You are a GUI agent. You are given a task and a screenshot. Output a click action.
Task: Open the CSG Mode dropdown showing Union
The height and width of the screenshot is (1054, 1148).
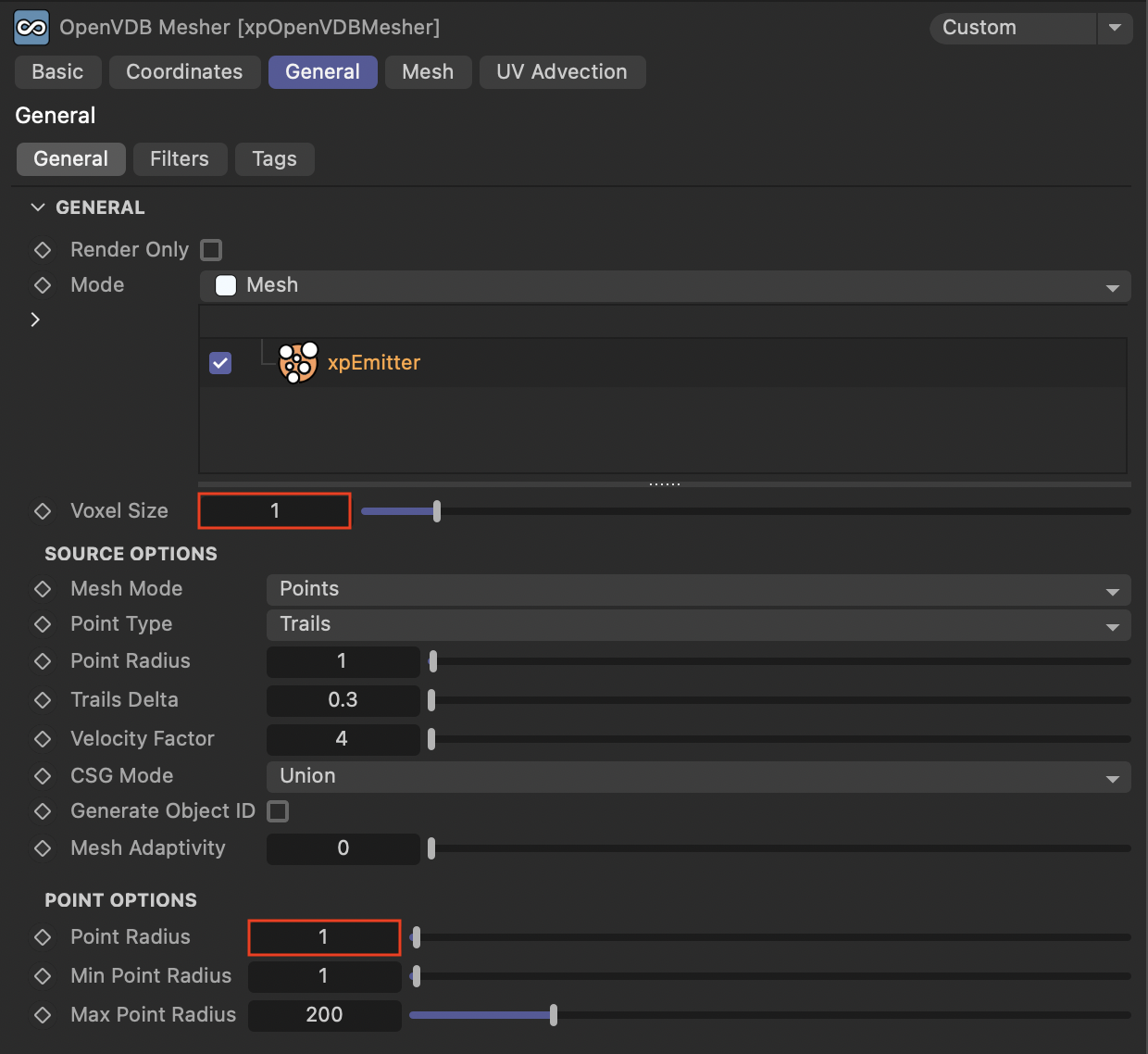pos(698,776)
